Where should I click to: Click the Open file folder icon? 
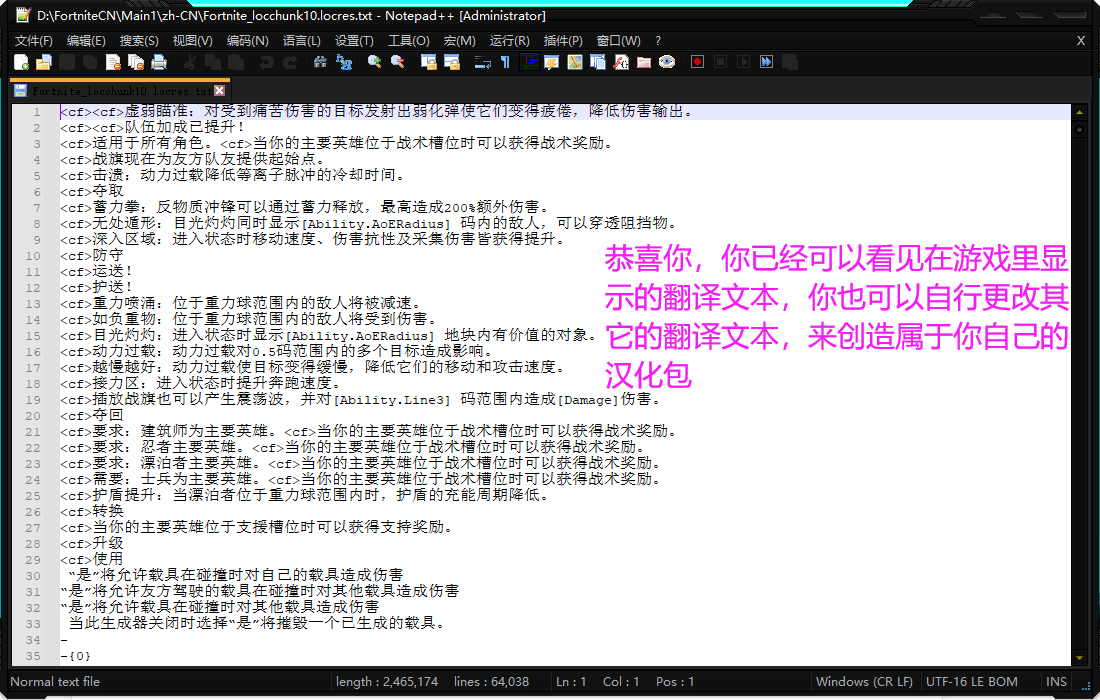(43, 62)
